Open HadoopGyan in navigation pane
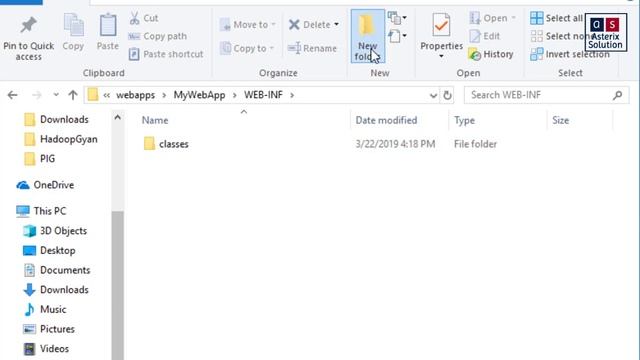The height and width of the screenshot is (360, 640). (61, 139)
